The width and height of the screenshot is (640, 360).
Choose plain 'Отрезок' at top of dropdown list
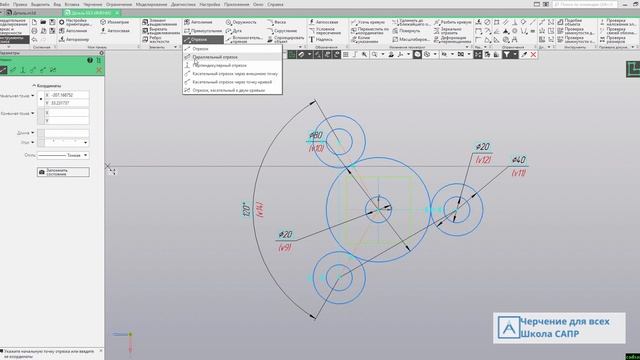click(x=232, y=49)
